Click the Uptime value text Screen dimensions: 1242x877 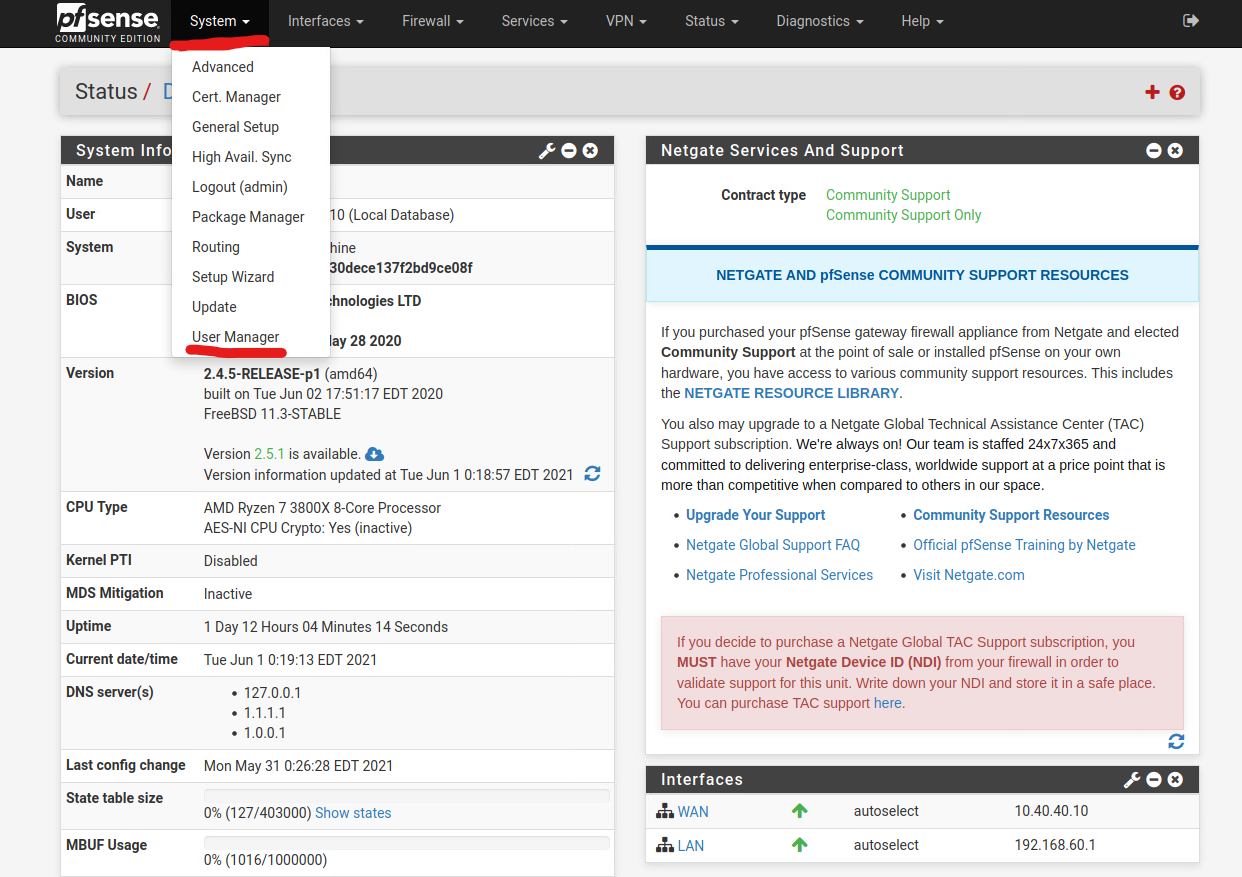click(x=326, y=627)
